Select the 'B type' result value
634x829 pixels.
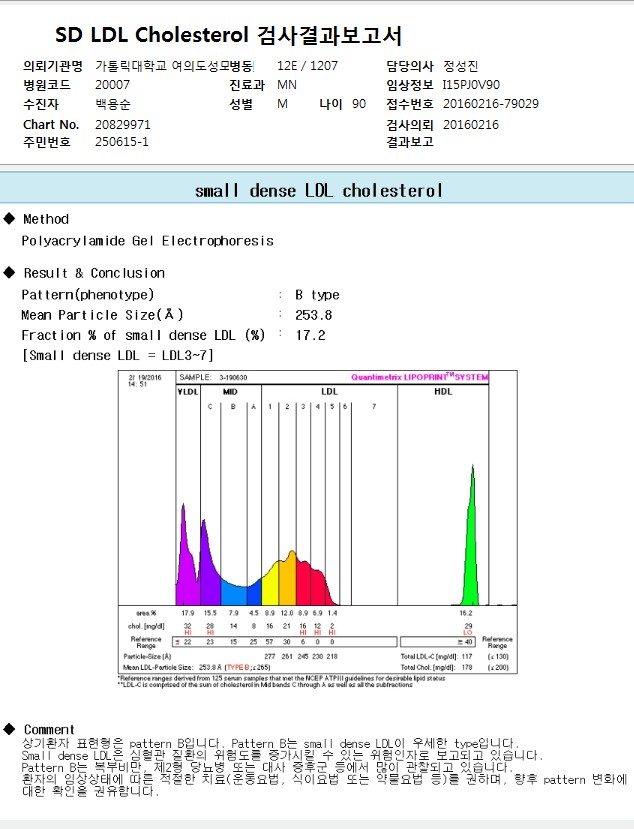pos(317,295)
